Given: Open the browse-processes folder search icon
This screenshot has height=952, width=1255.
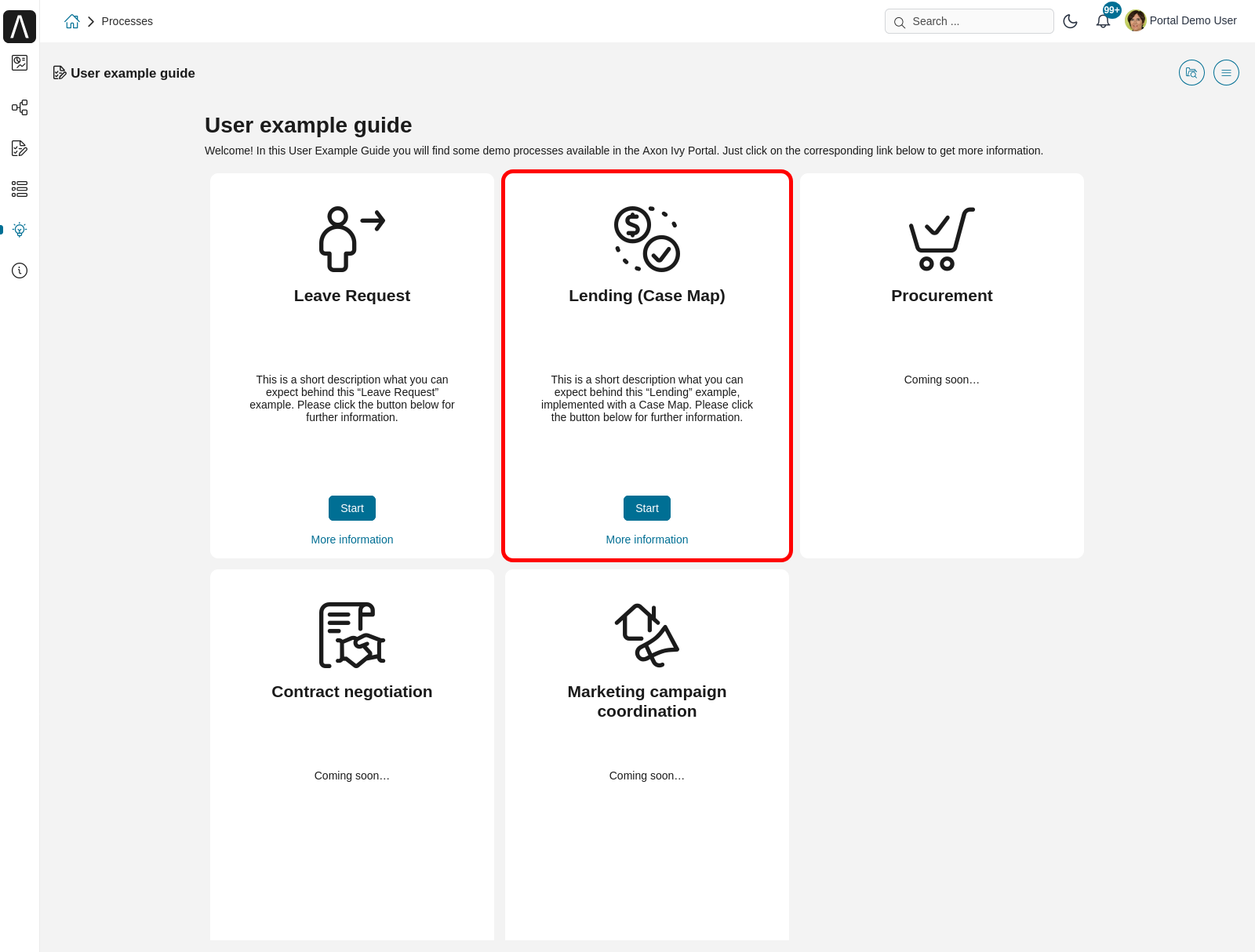Looking at the screenshot, I should click(1191, 72).
